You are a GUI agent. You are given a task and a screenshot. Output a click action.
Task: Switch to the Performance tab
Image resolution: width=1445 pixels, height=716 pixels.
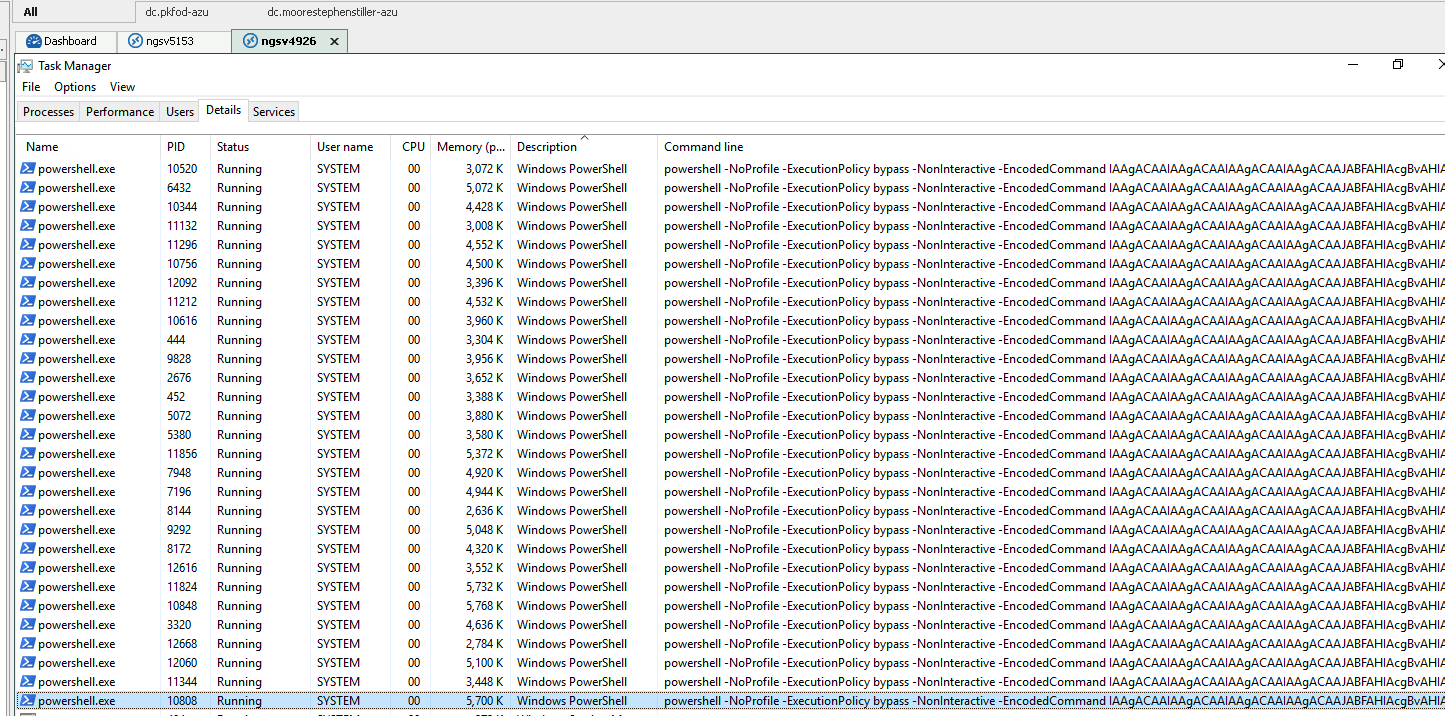click(119, 111)
